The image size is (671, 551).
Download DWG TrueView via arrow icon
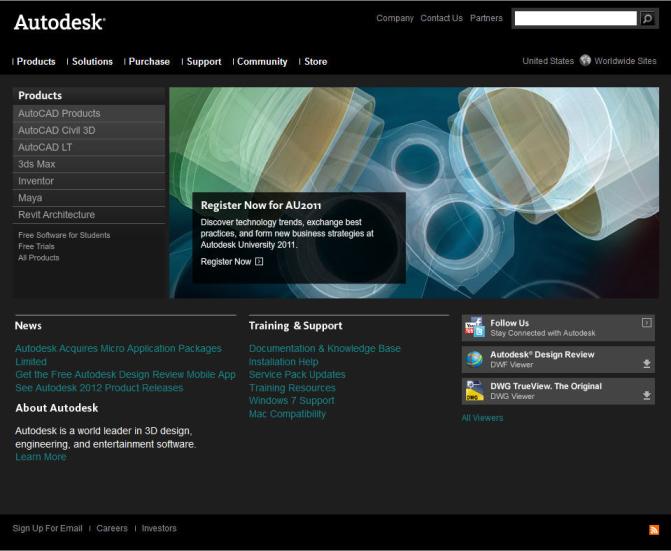[x=647, y=395]
